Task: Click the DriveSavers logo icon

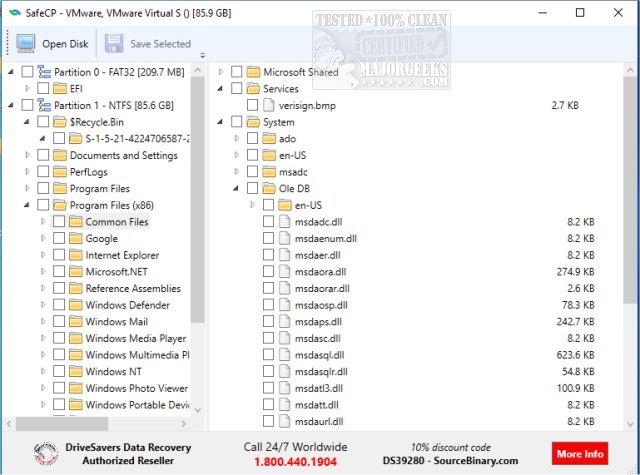Action: coord(46,454)
